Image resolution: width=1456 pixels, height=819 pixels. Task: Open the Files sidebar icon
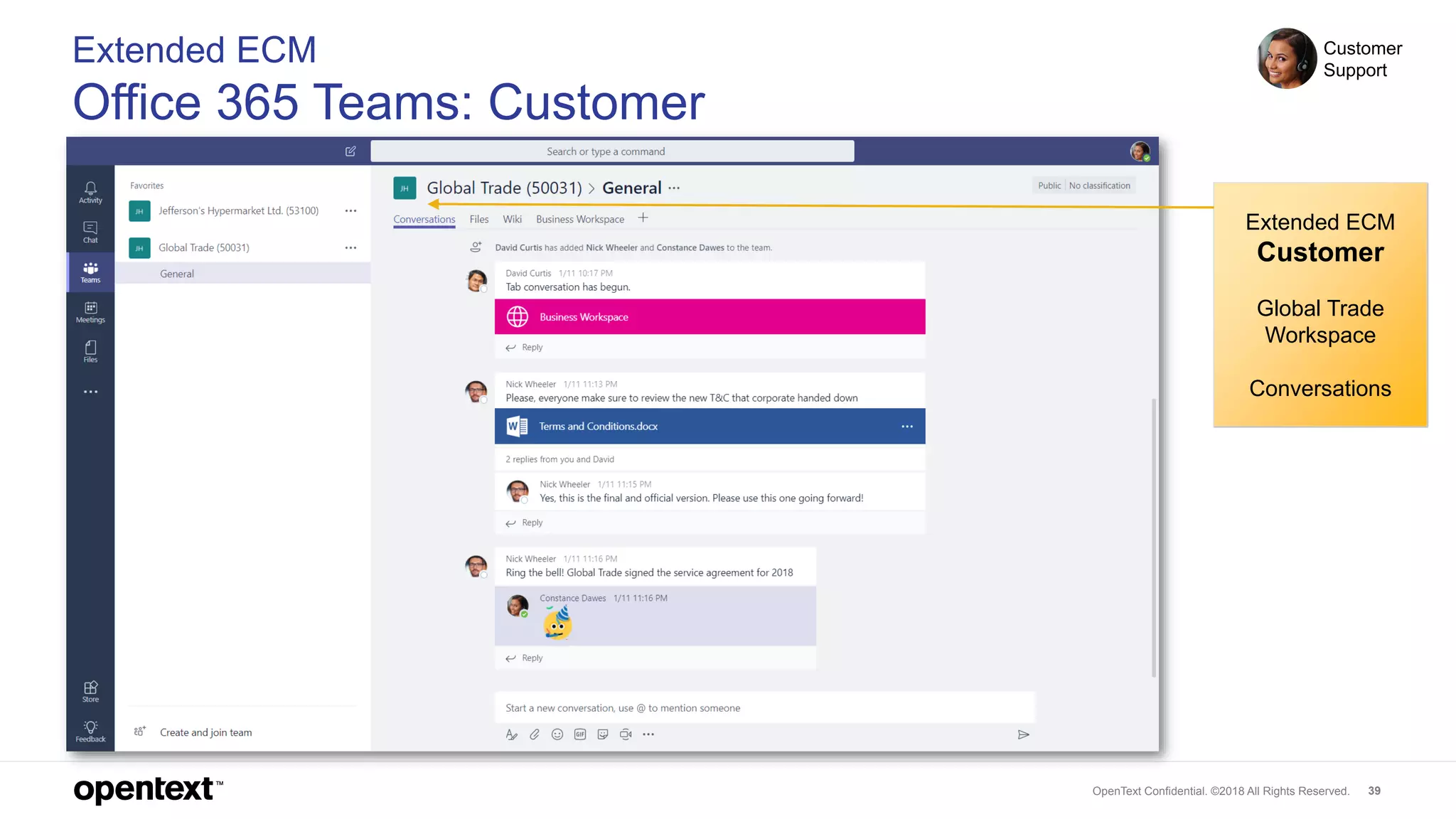click(90, 352)
